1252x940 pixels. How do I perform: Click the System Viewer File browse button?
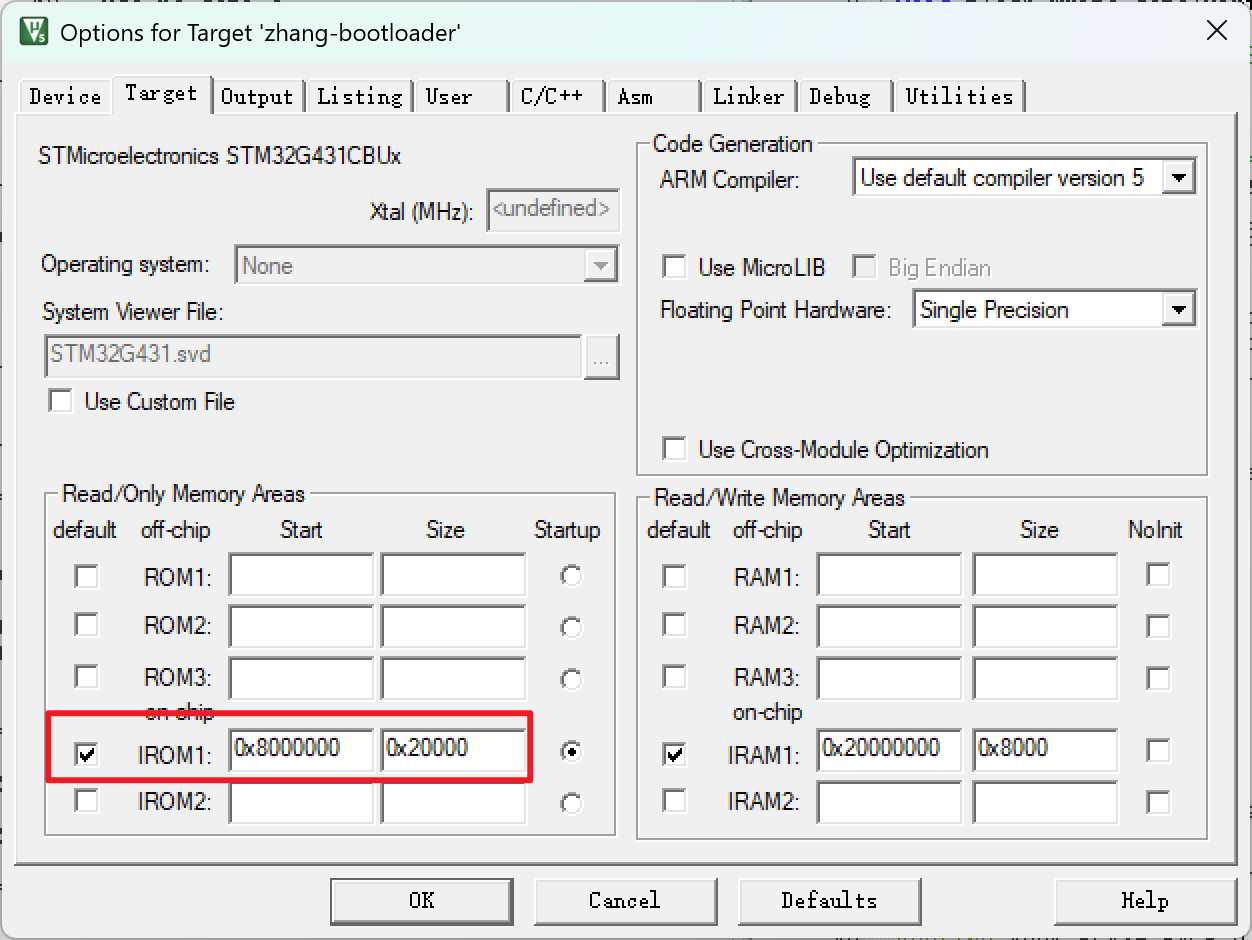(x=602, y=357)
